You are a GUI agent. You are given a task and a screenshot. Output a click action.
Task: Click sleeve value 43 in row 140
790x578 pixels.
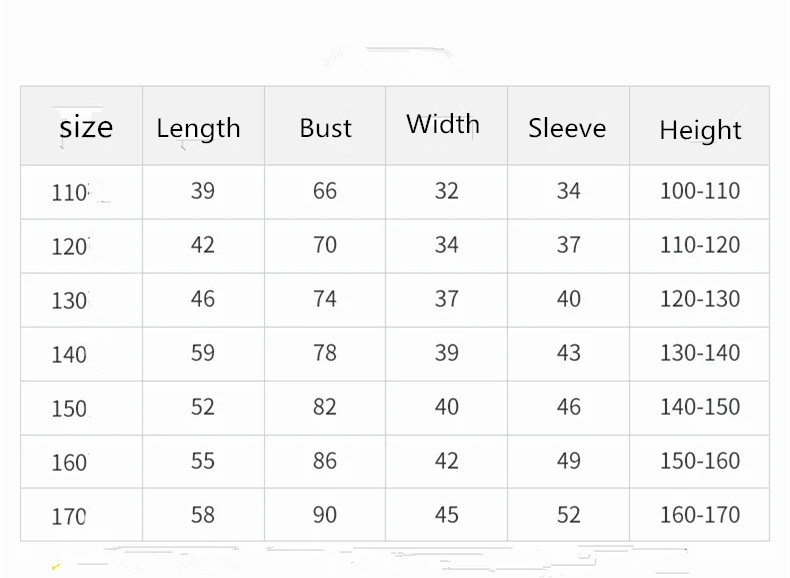click(x=569, y=353)
